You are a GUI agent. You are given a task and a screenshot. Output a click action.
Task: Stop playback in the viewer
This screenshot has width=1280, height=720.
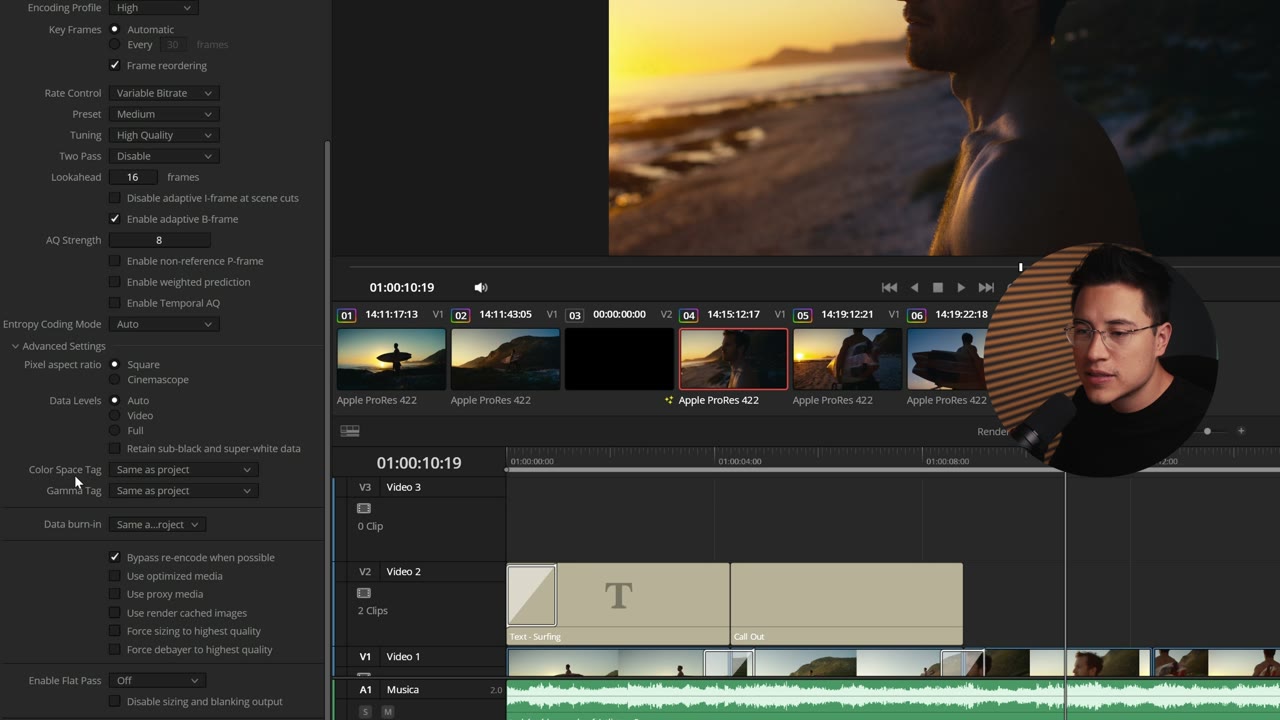point(938,287)
